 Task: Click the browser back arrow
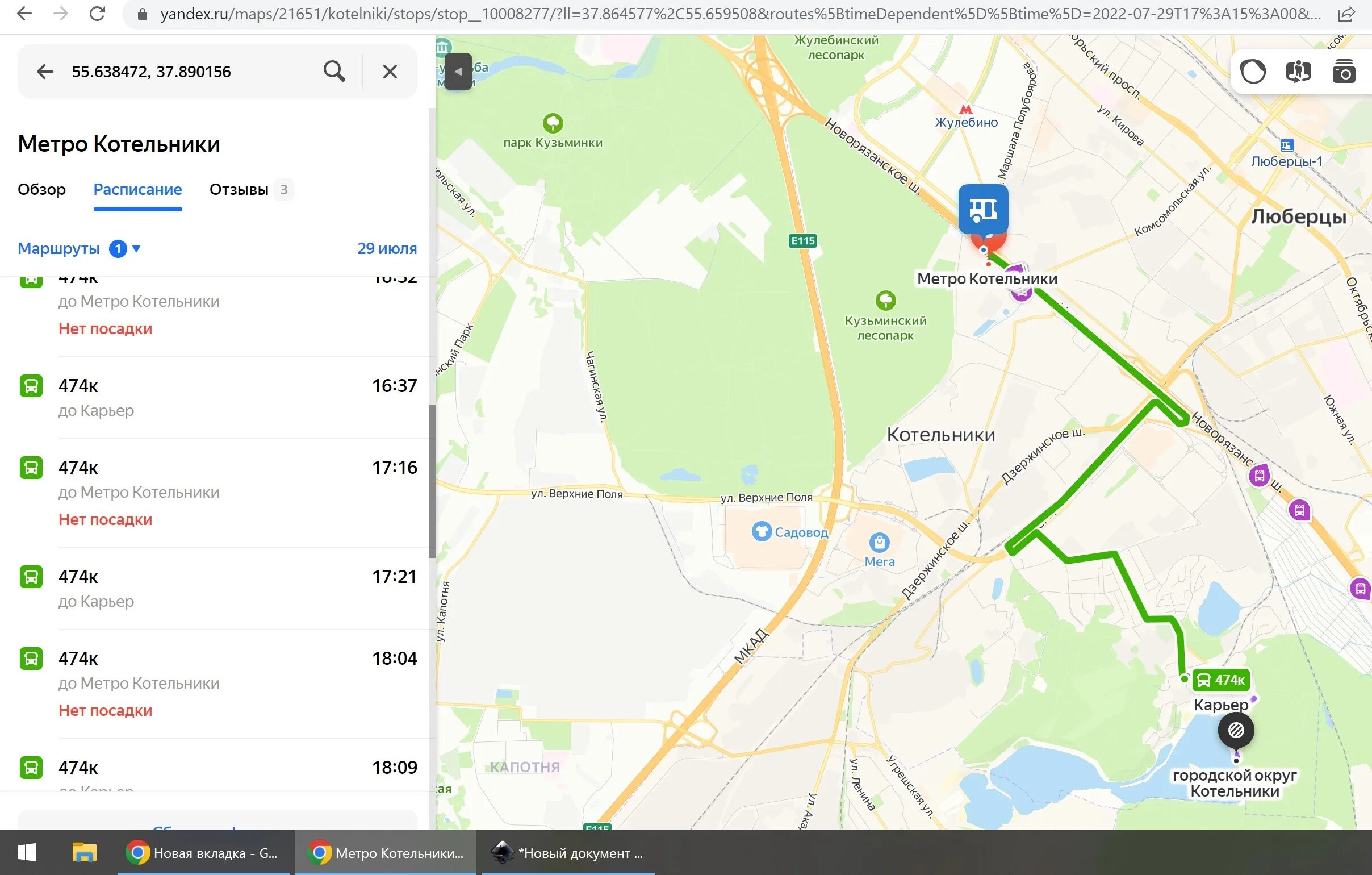24,14
